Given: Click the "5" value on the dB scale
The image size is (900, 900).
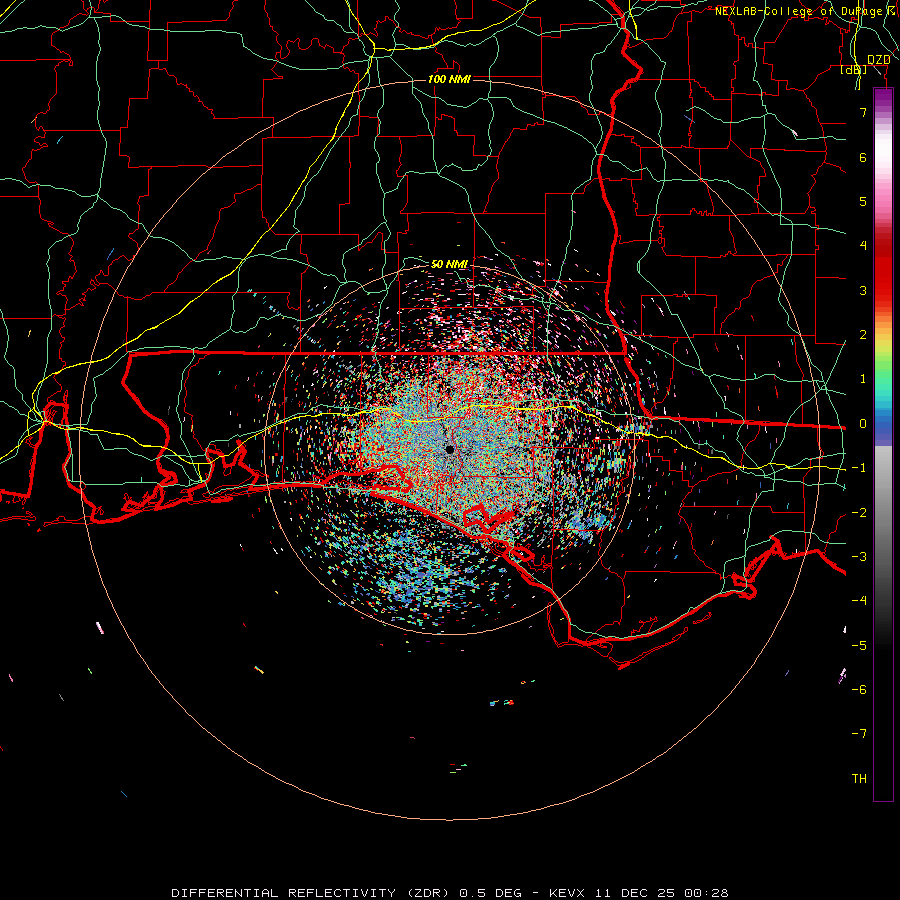Looking at the screenshot, I should pos(863,201).
